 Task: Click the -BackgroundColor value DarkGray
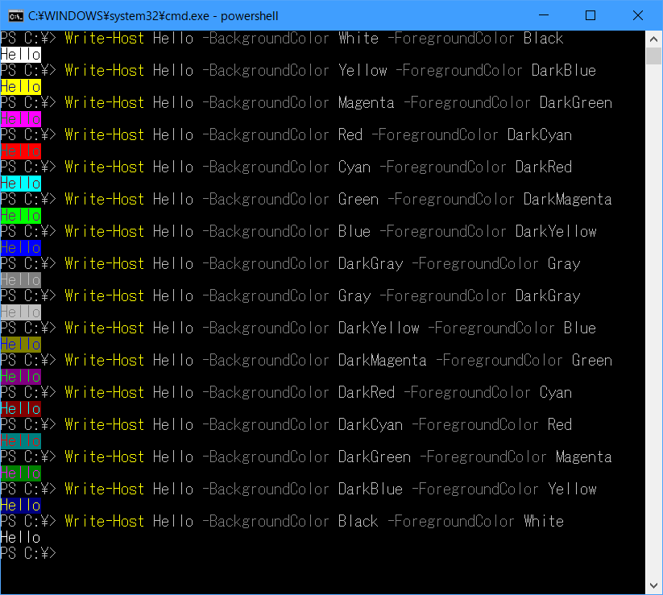point(371,264)
